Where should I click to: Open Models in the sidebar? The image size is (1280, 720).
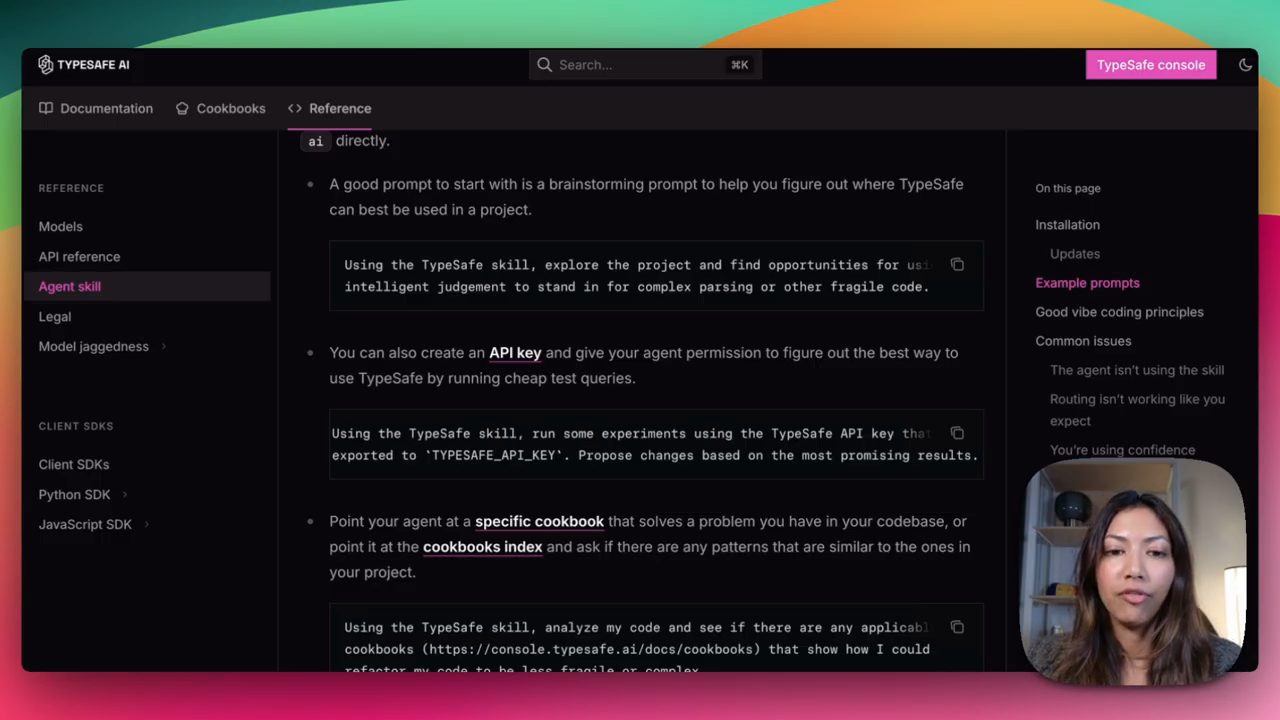pyautogui.click(x=61, y=227)
